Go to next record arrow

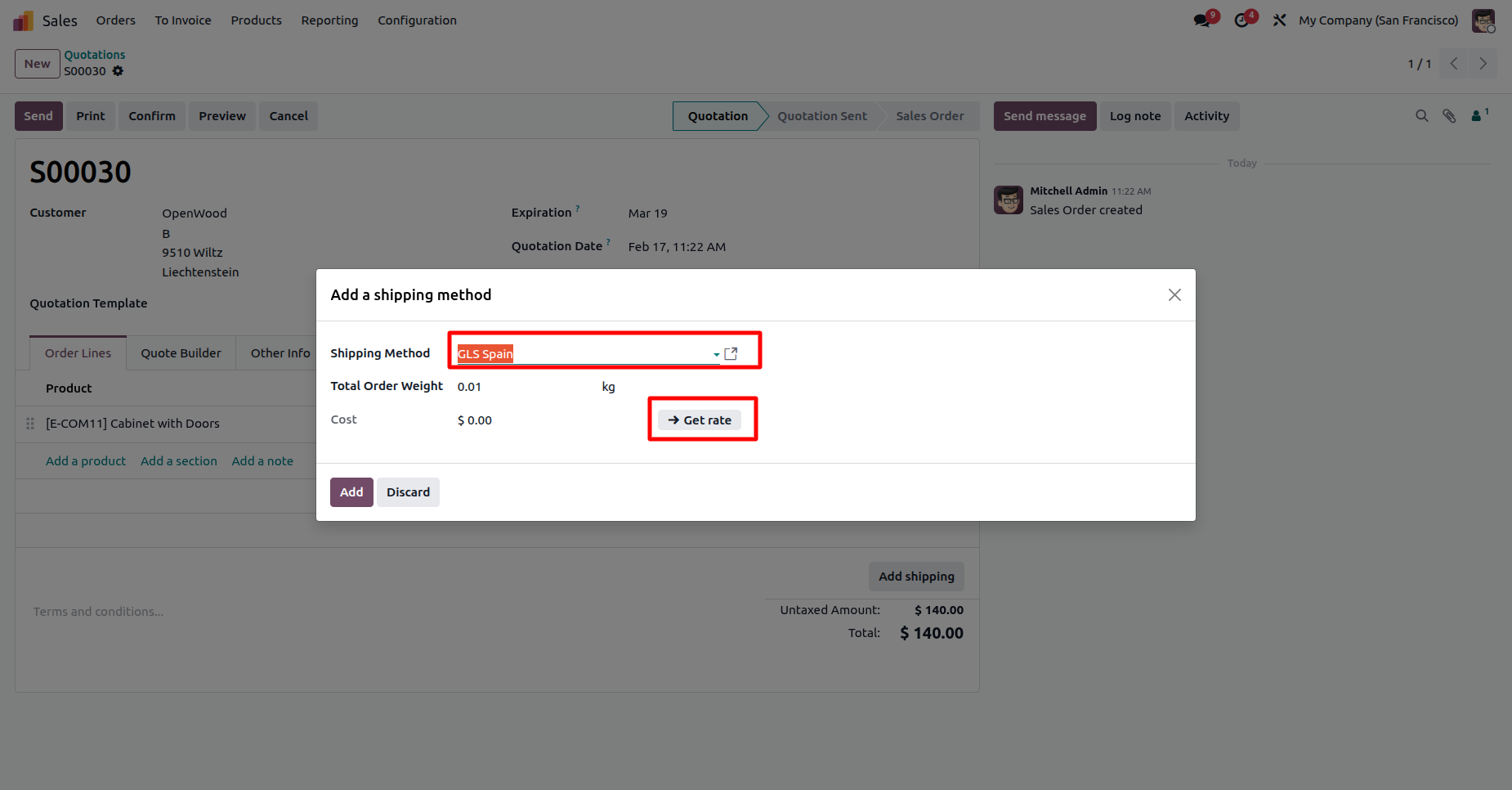[x=1483, y=64]
